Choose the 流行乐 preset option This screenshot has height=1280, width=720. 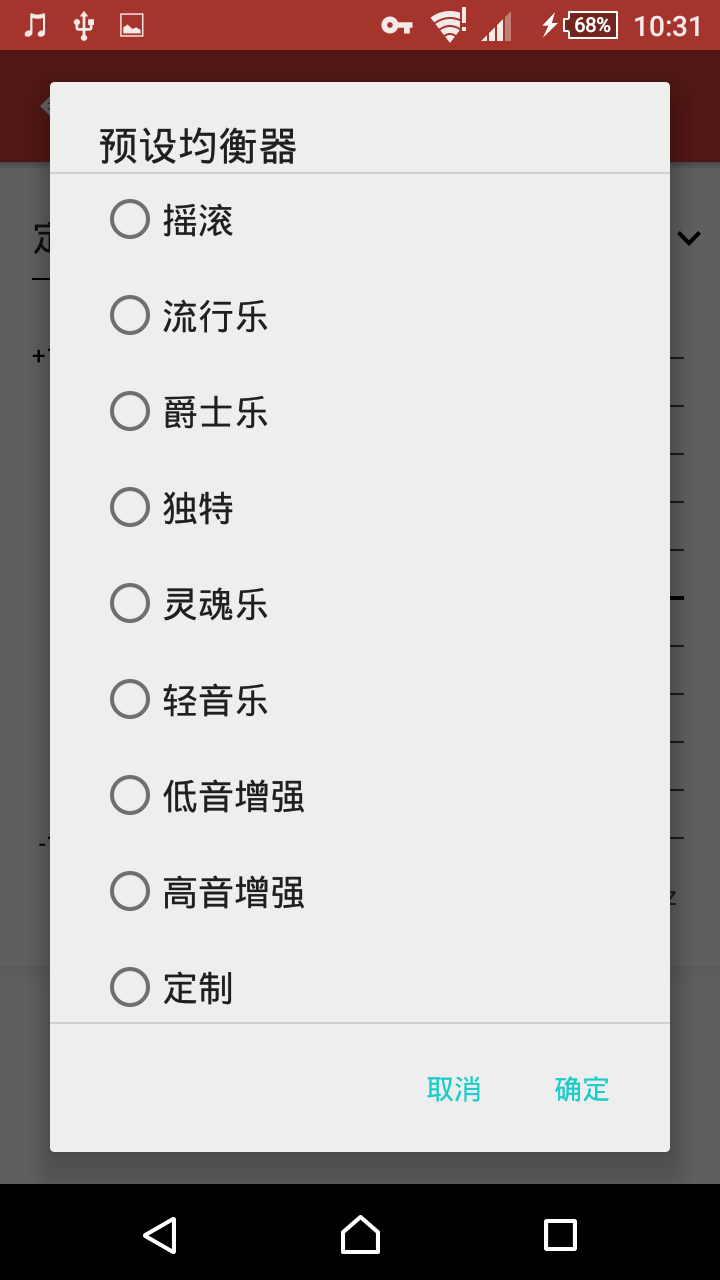[x=360, y=316]
